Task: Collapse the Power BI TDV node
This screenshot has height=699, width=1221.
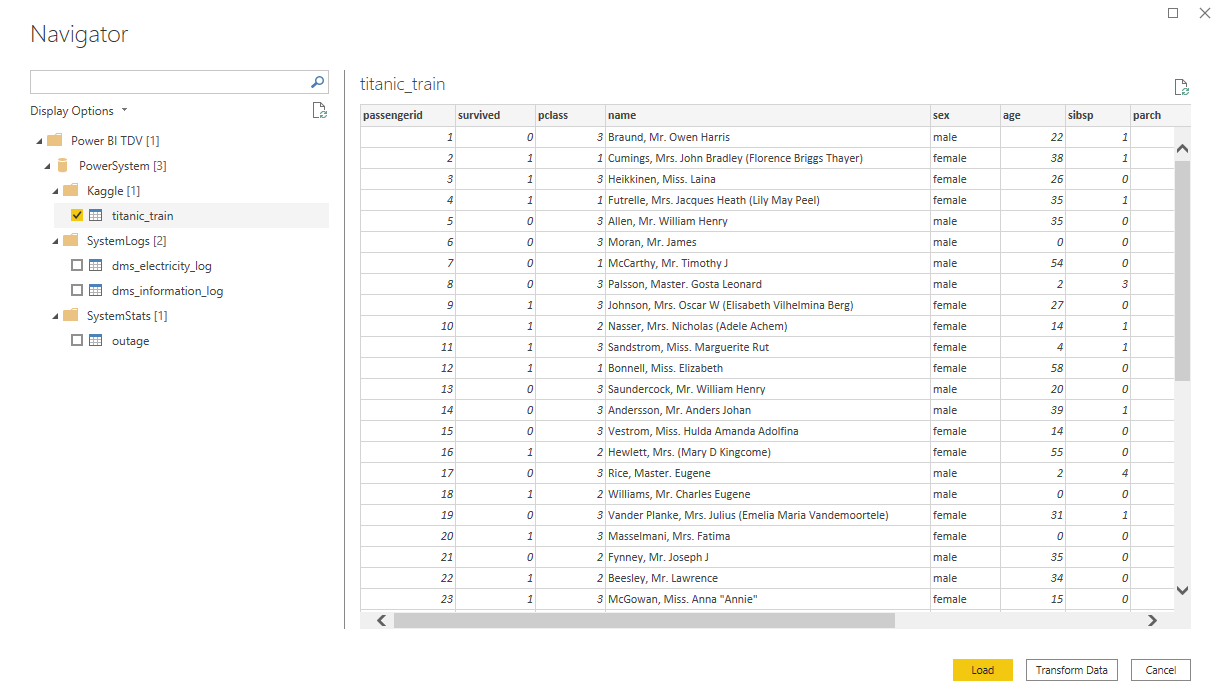Action: click(x=38, y=141)
